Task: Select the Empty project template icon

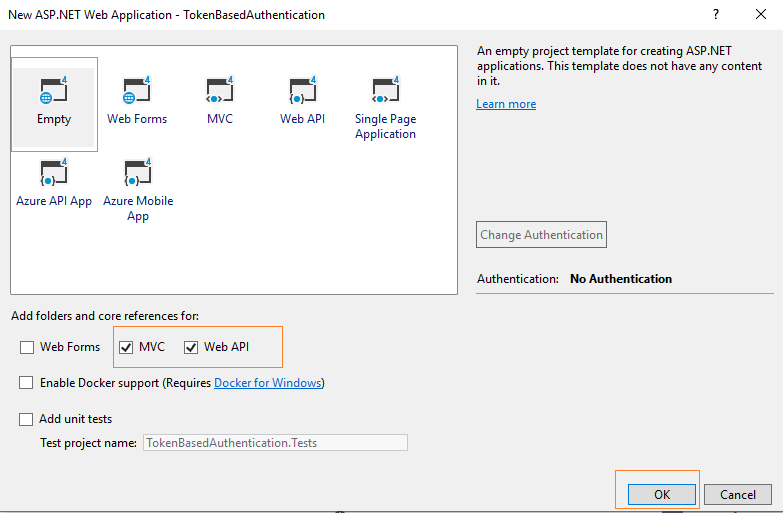Action: 54,90
